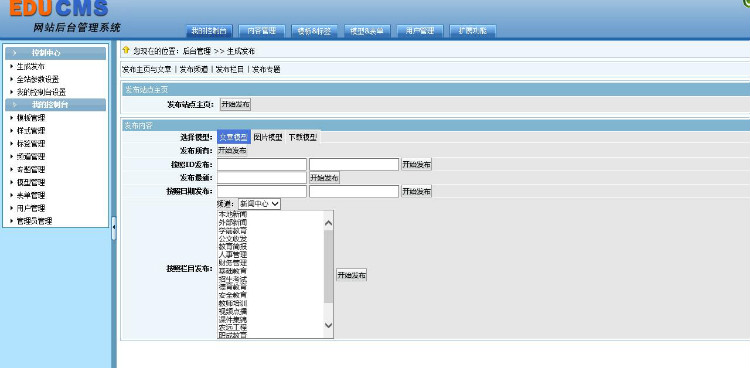Select 学前教育 in the column list

[233, 230]
